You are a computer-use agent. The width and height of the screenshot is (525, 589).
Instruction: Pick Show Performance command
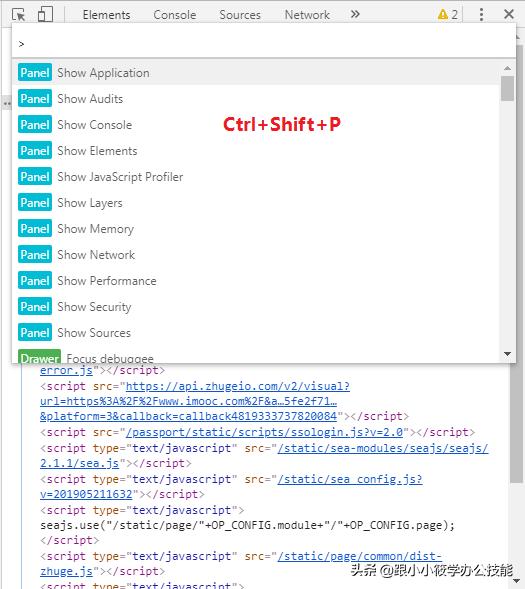(255, 281)
